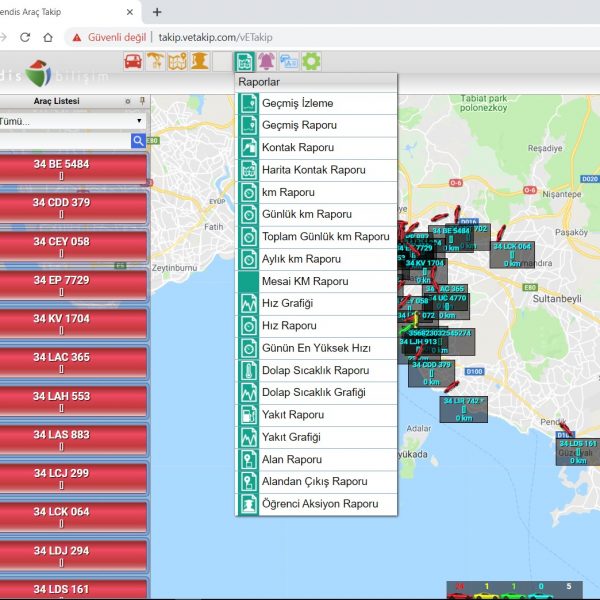Choose vehicle 34 EP 7729
The width and height of the screenshot is (600, 600).
(x=73, y=285)
